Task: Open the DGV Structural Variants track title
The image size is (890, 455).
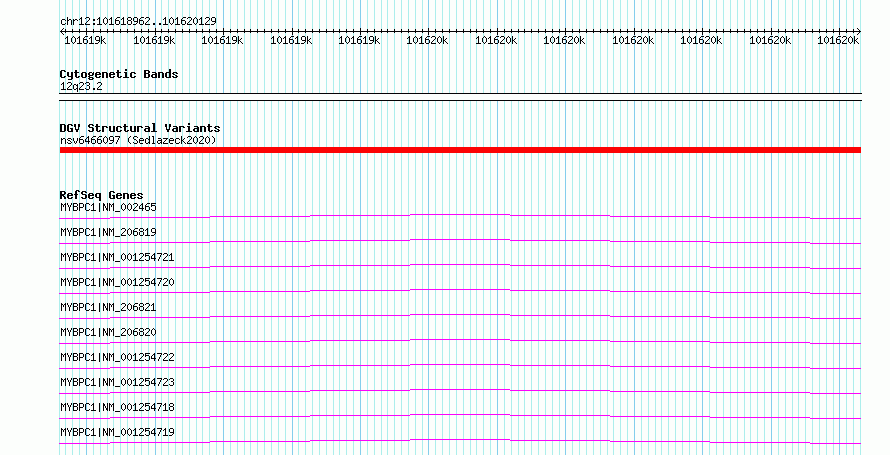Action: [x=140, y=128]
